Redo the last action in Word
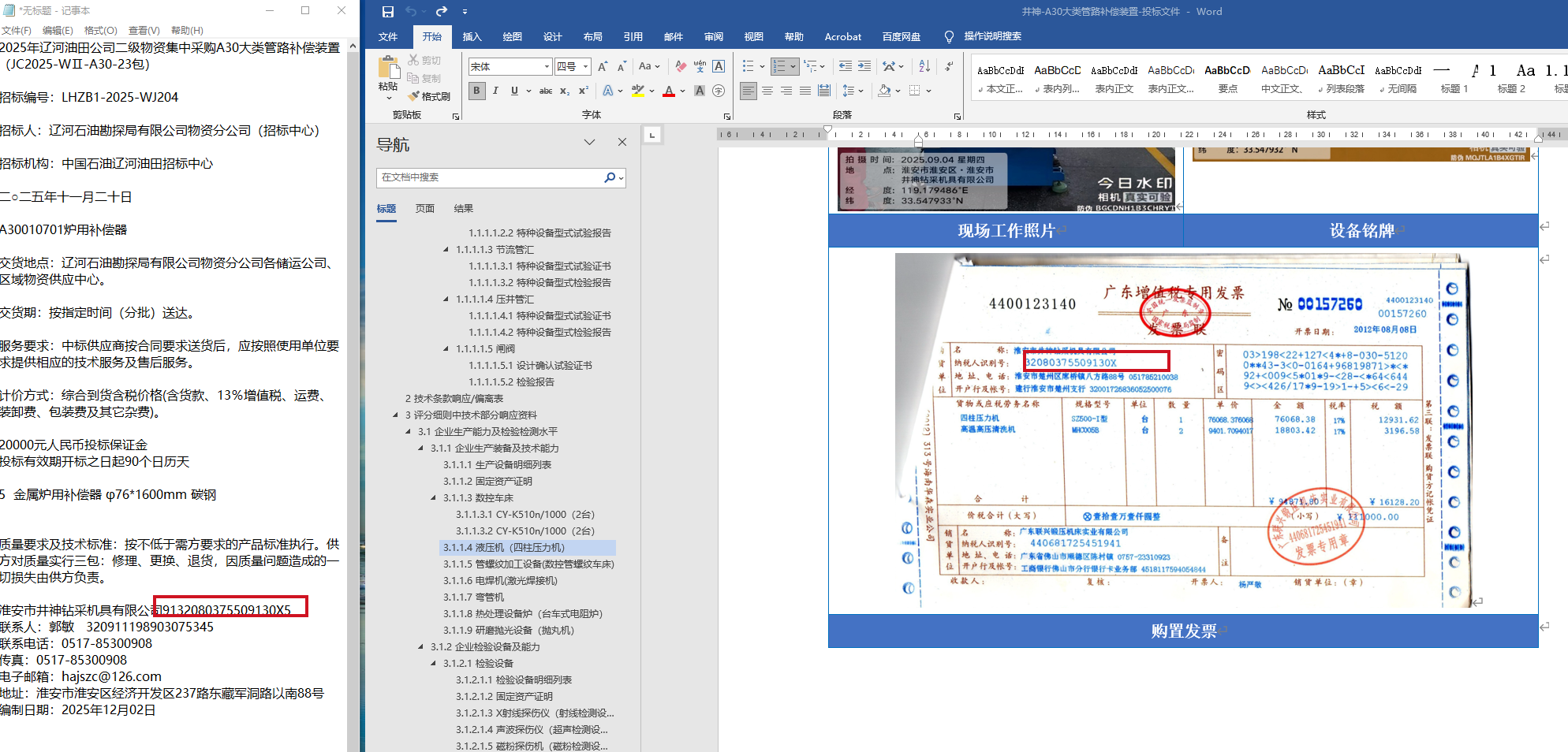The height and width of the screenshot is (752, 1568). 441,12
